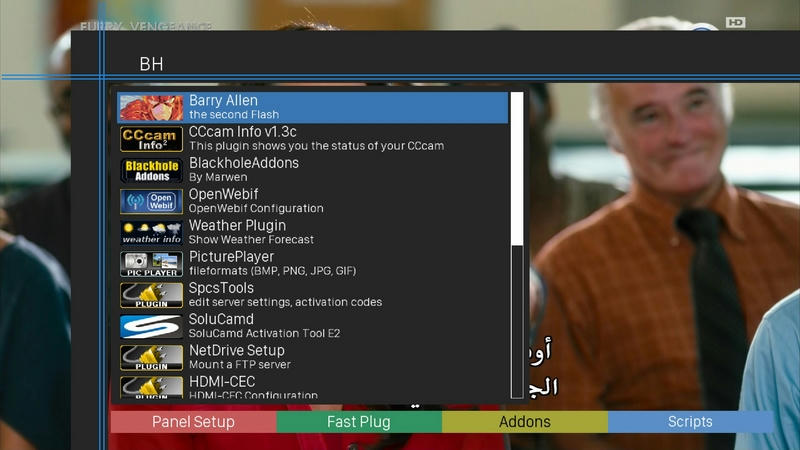Select the green Fast Plug button
Screen dimensions: 800x450
click(x=359, y=422)
